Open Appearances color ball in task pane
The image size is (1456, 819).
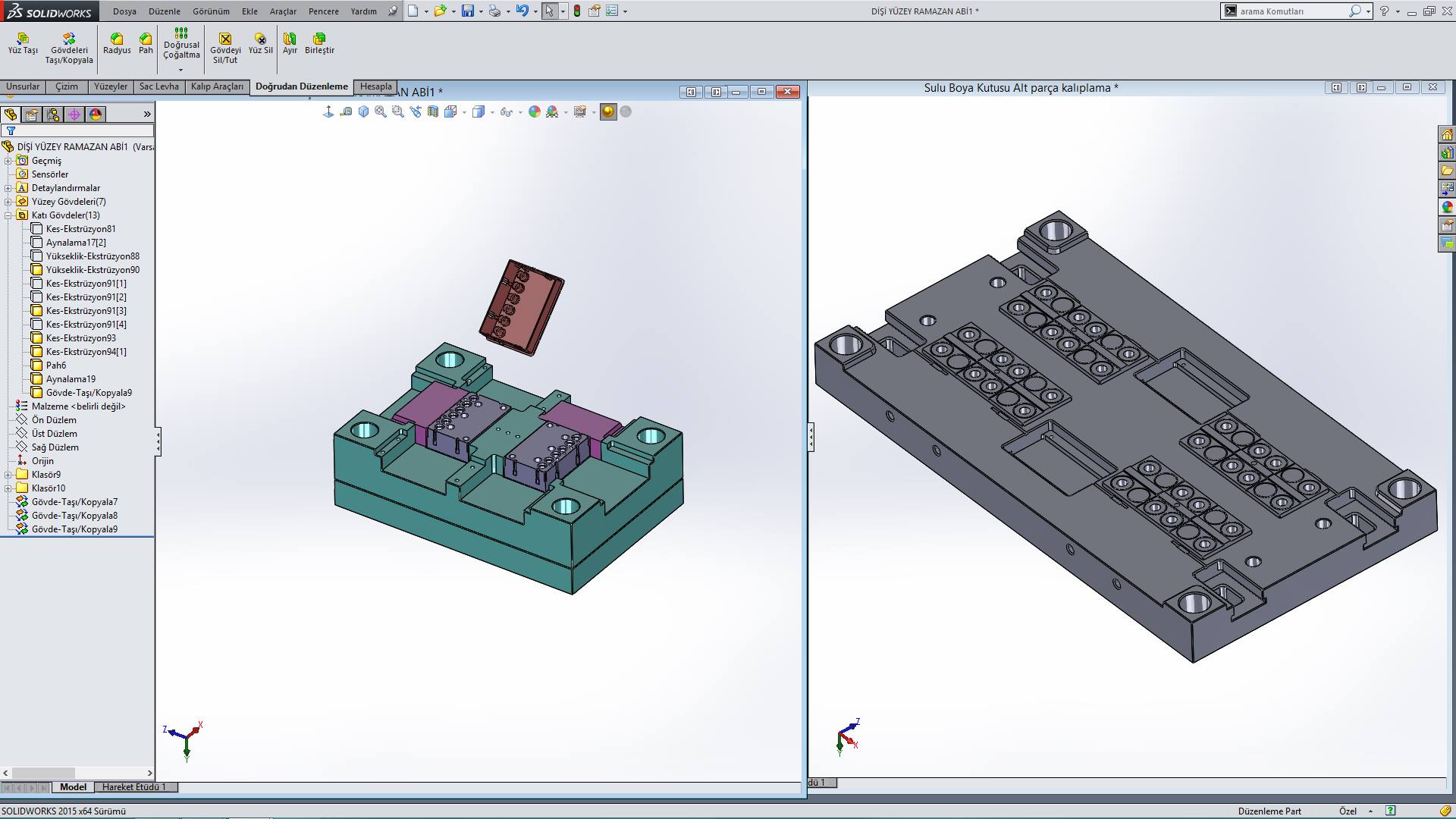[x=1447, y=207]
